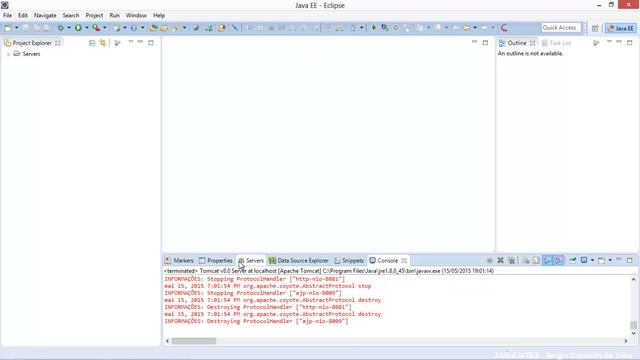This screenshot has height=360, width=640.
Task: Open the Back navigation dropdown arrow
Action: point(475,28)
